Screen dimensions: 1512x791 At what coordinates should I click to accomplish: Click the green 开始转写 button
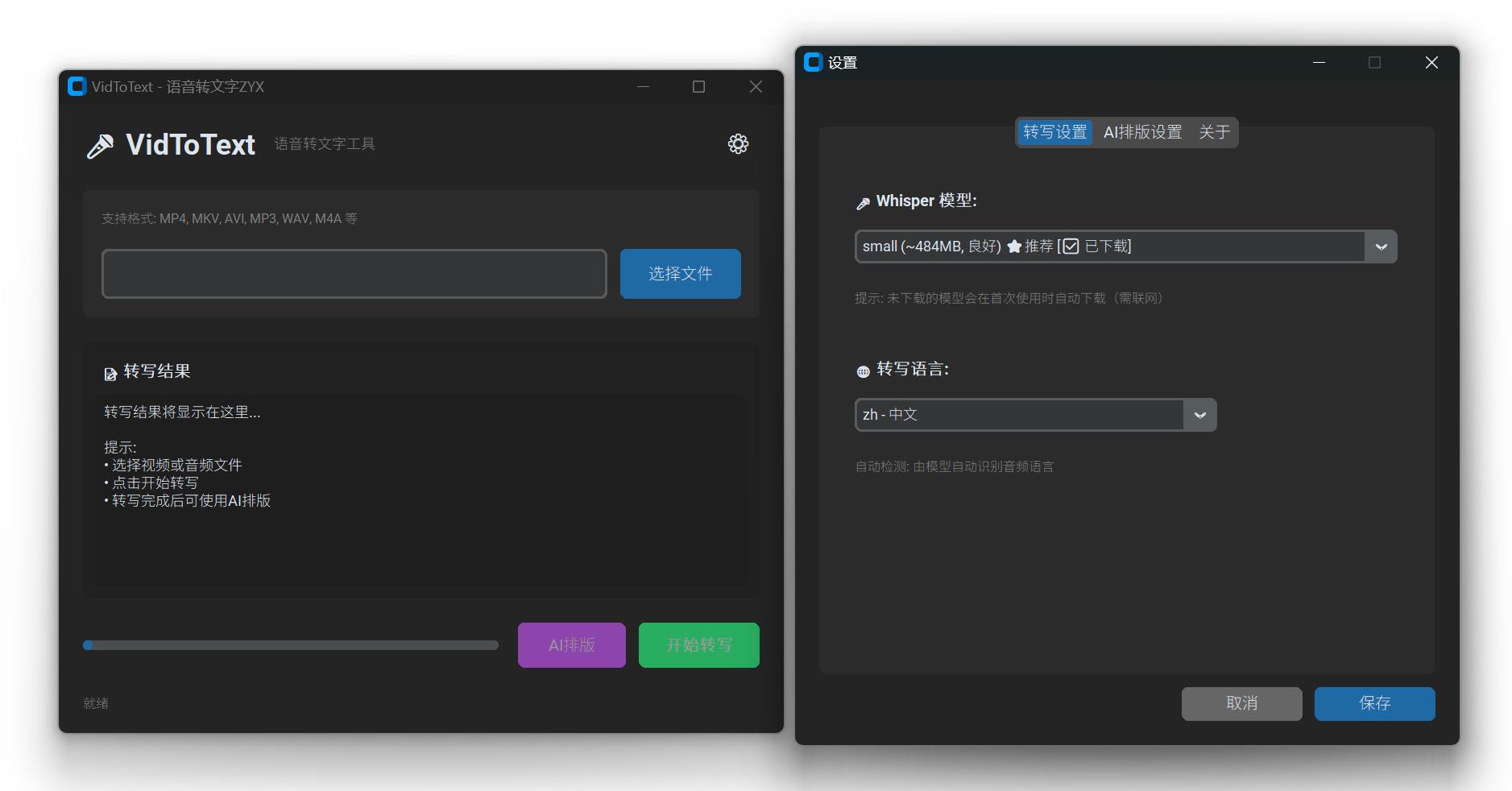[698, 645]
